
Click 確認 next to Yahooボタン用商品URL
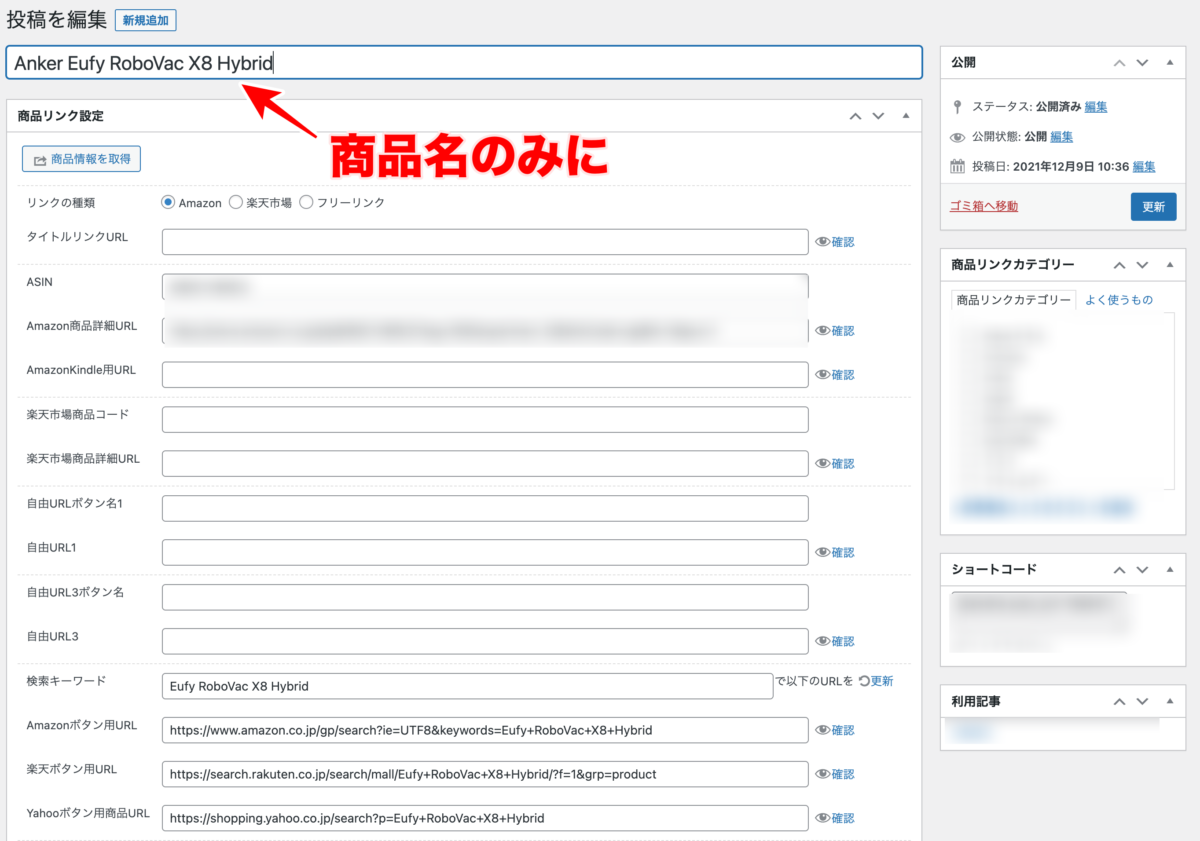(835, 818)
